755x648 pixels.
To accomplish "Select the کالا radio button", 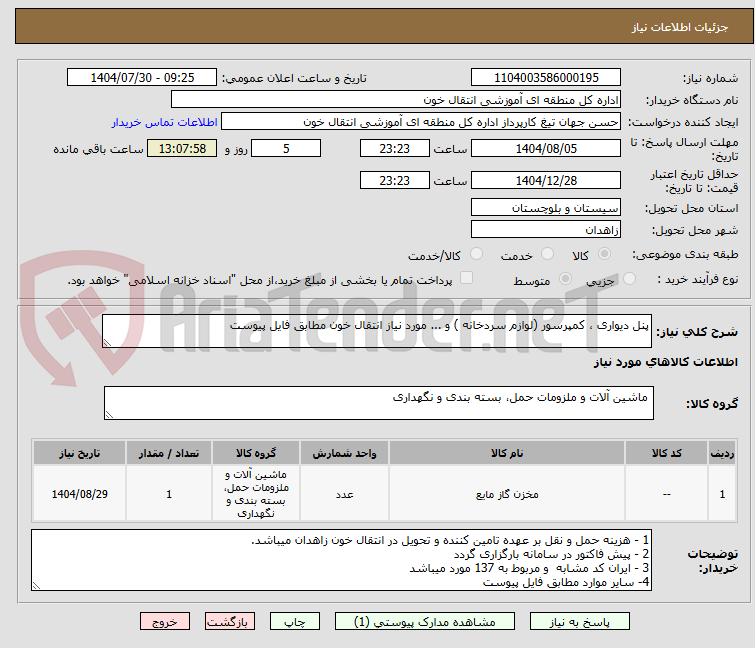I will (x=604, y=254).
